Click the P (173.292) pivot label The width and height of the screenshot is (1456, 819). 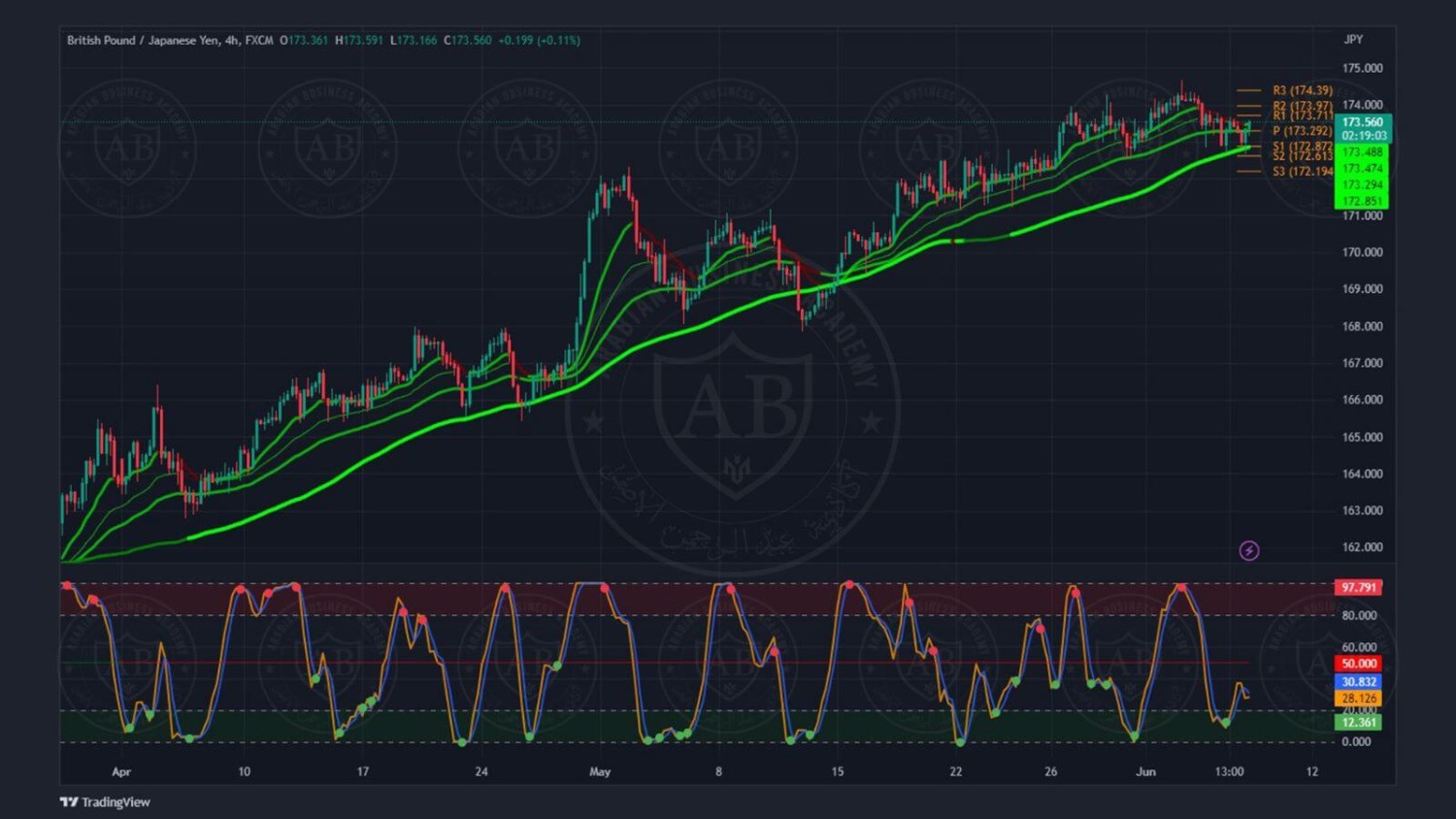coord(1303,131)
